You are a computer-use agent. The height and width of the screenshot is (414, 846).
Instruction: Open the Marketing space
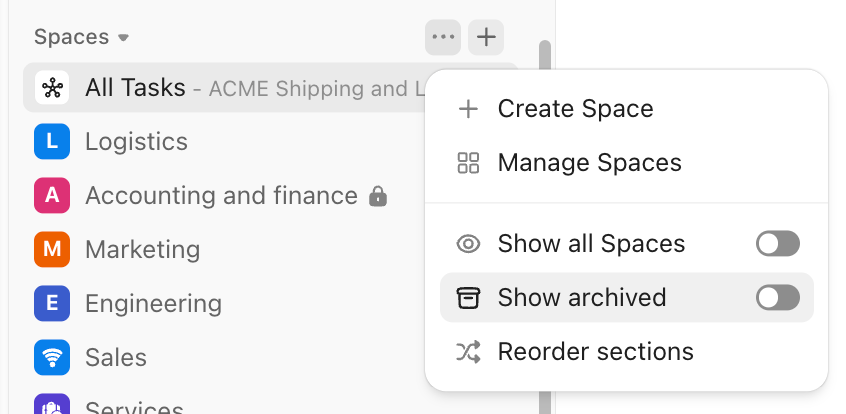tap(142, 249)
